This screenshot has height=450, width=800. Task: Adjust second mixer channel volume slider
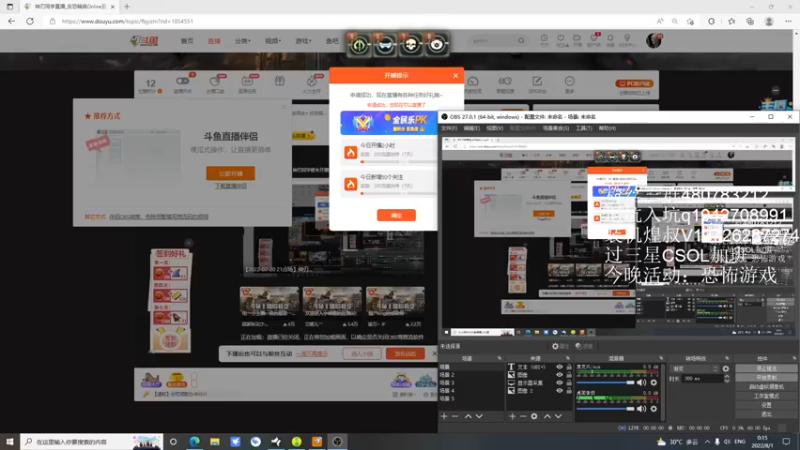606,409
